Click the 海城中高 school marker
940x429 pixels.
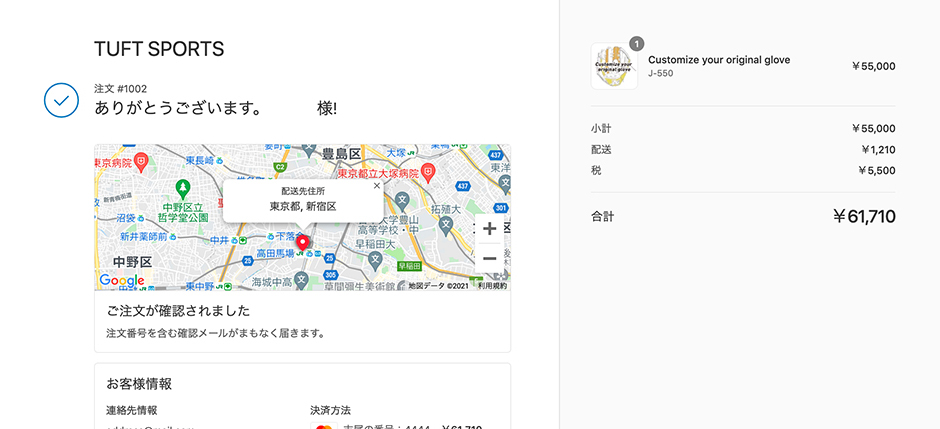coord(302,279)
